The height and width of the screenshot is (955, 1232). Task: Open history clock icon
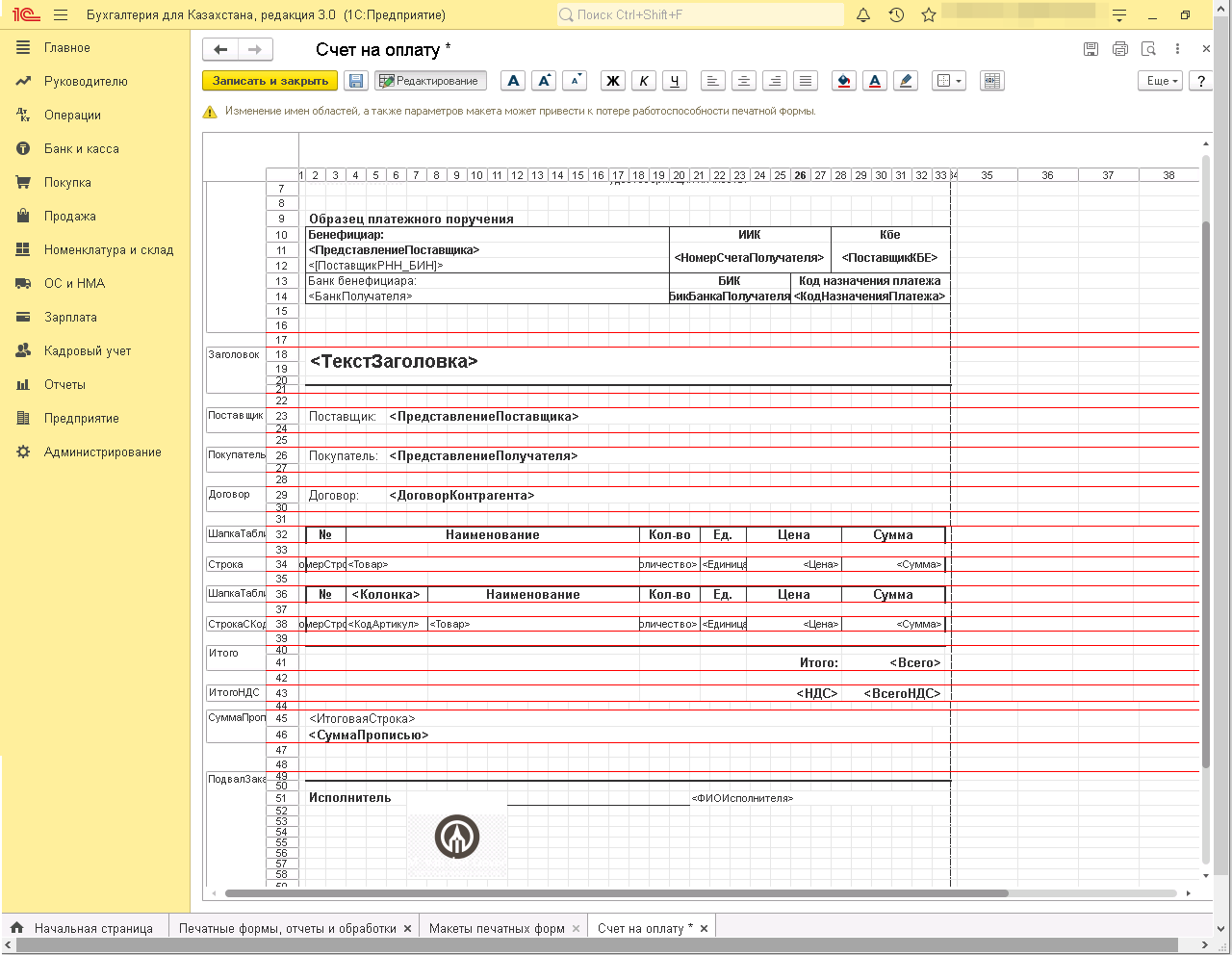click(x=896, y=14)
